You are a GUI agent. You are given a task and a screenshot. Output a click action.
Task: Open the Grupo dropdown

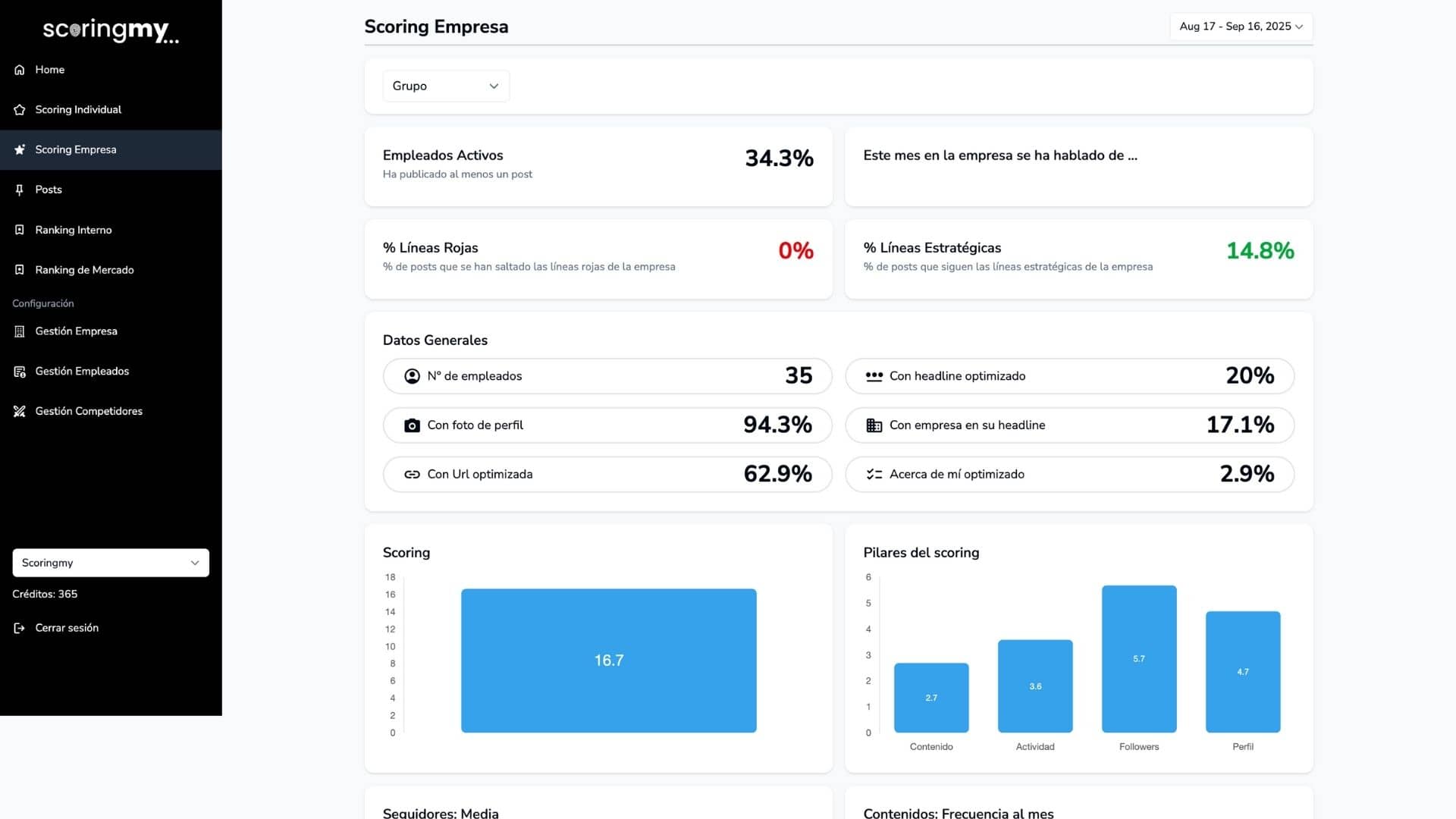(x=446, y=86)
